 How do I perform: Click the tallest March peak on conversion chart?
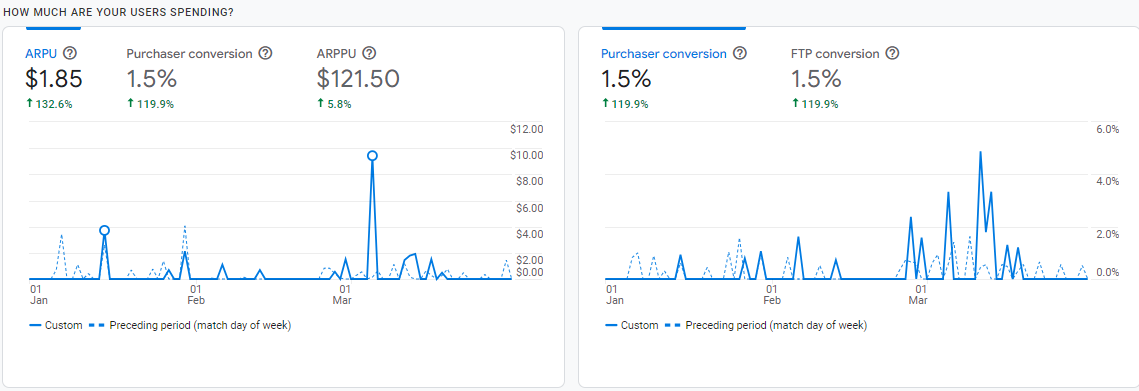981,153
